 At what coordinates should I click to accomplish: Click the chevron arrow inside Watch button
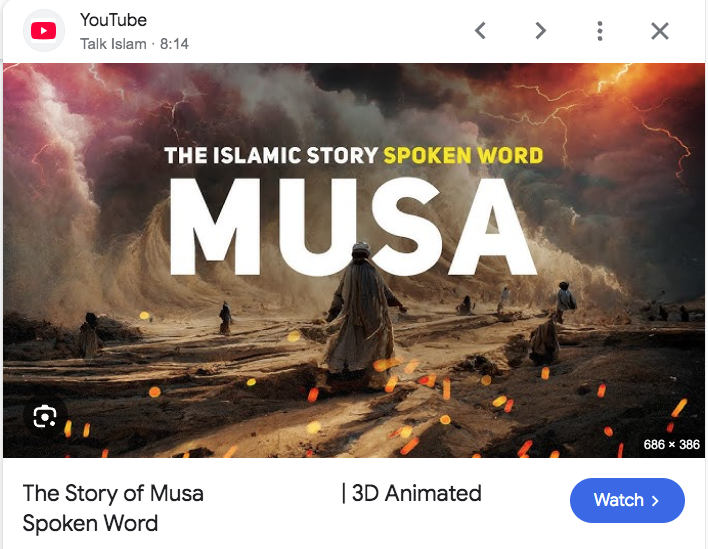pyautogui.click(x=655, y=501)
